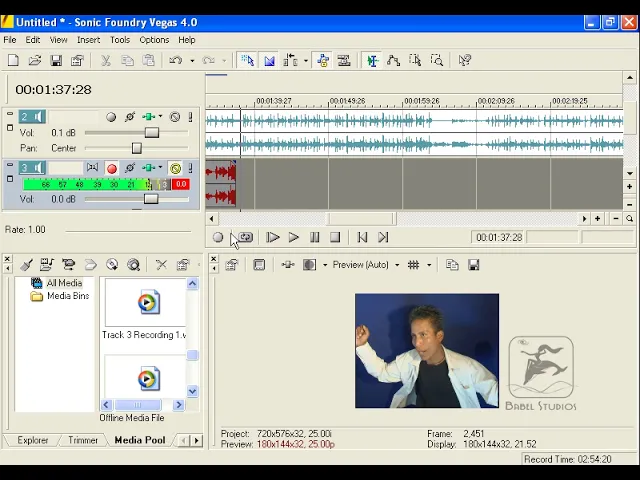Disarm record on track 3
Screen dimensions: 640x480
tap(111, 169)
